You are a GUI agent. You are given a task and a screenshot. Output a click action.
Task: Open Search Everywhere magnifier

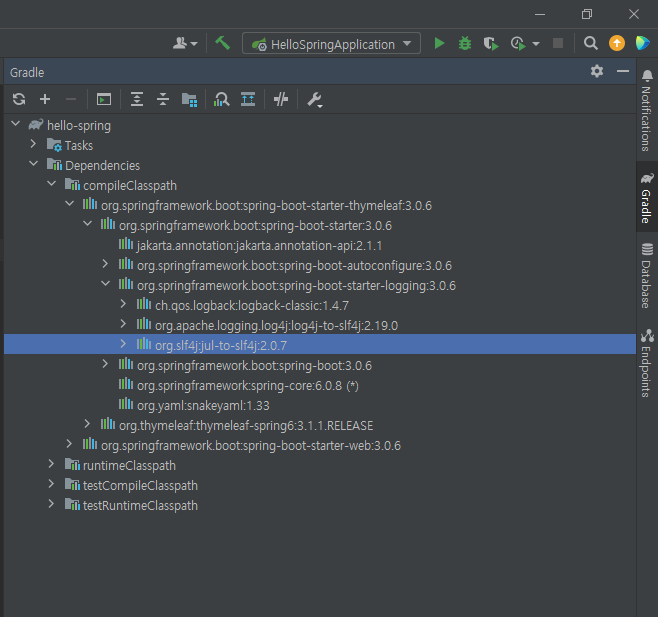591,43
